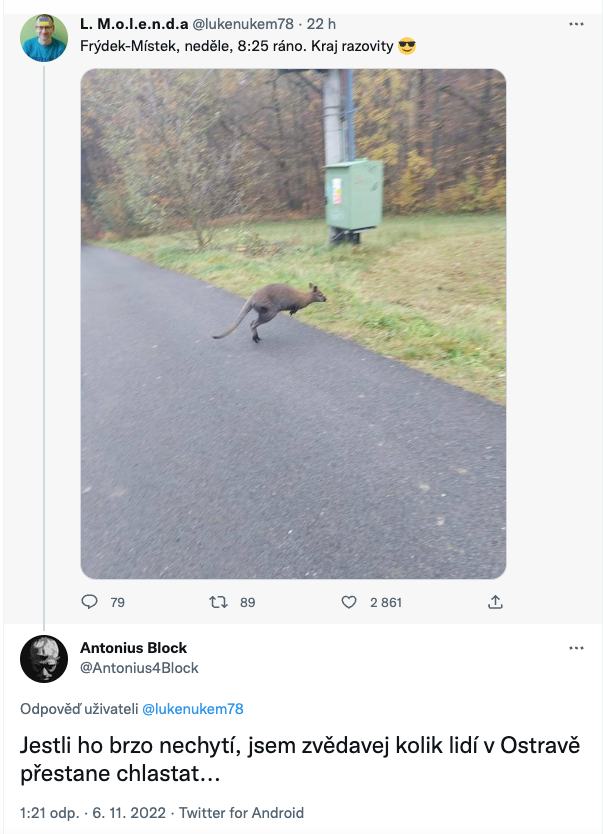Image resolution: width=603 pixels, height=834 pixels.
Task: Click the @lukenukem78 handle in tweet header
Action: (x=242, y=24)
